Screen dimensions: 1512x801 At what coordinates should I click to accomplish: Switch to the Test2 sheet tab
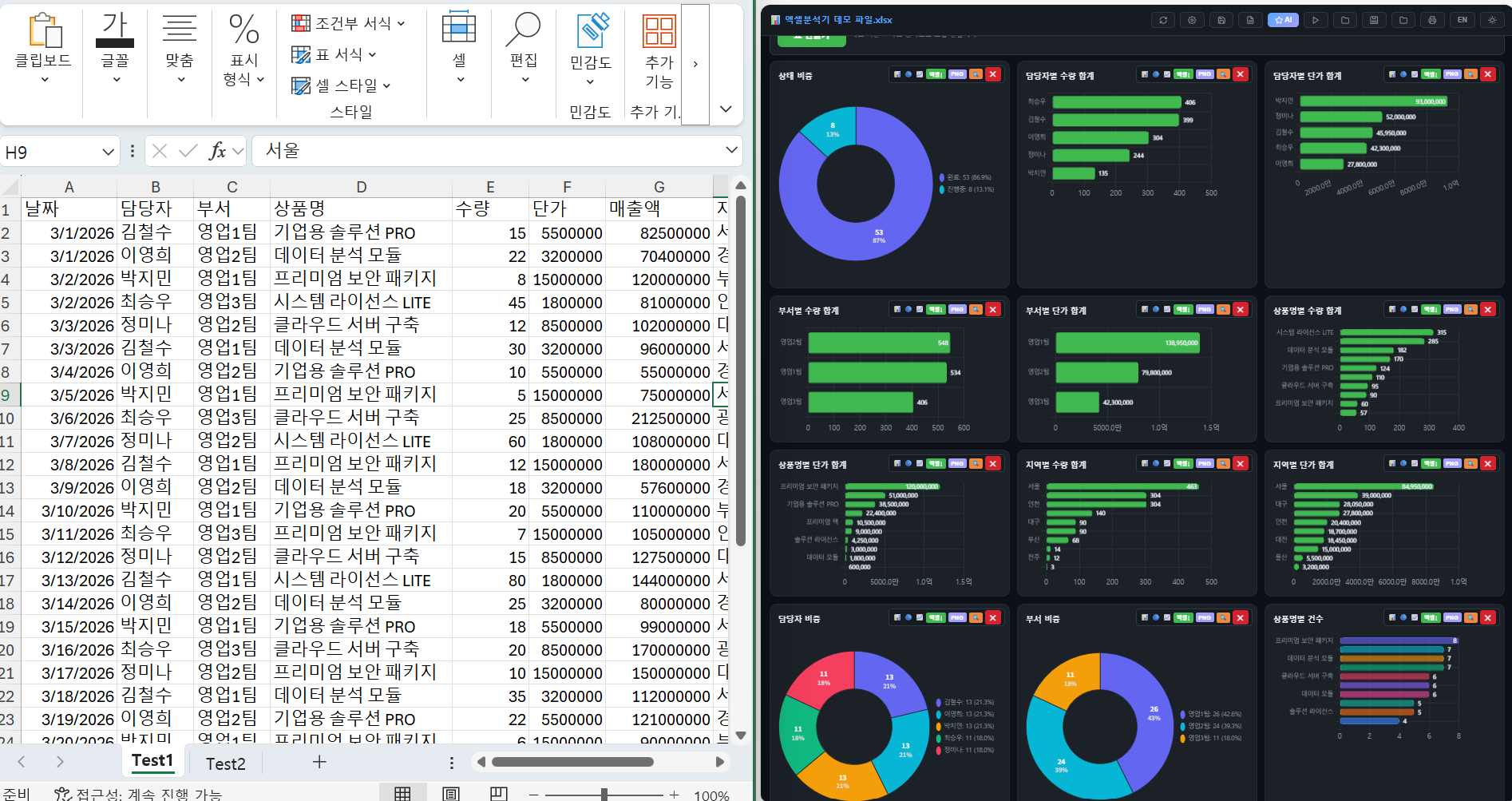pyautogui.click(x=225, y=763)
